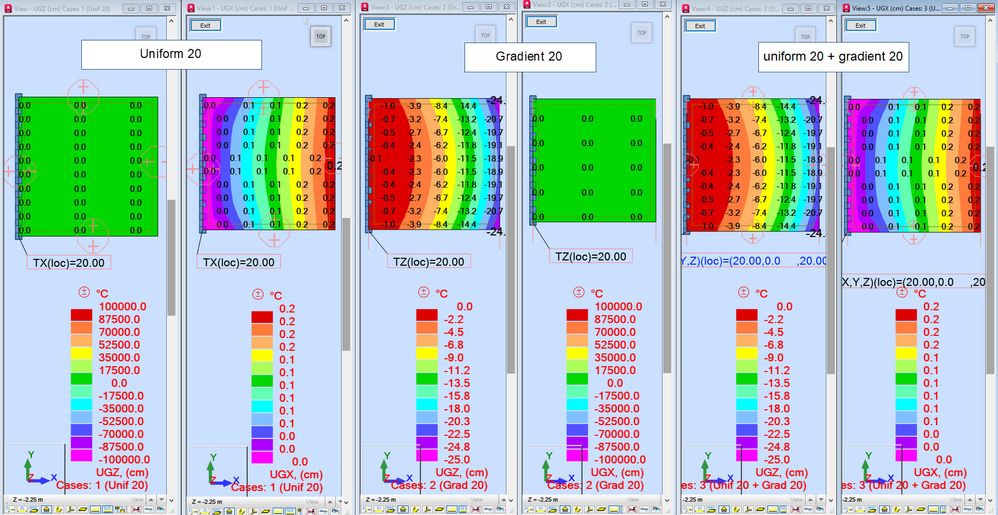Click the ± legend icon in Cases 1 UGZ window
Image resolution: width=998 pixels, height=515 pixels.
coord(83,292)
